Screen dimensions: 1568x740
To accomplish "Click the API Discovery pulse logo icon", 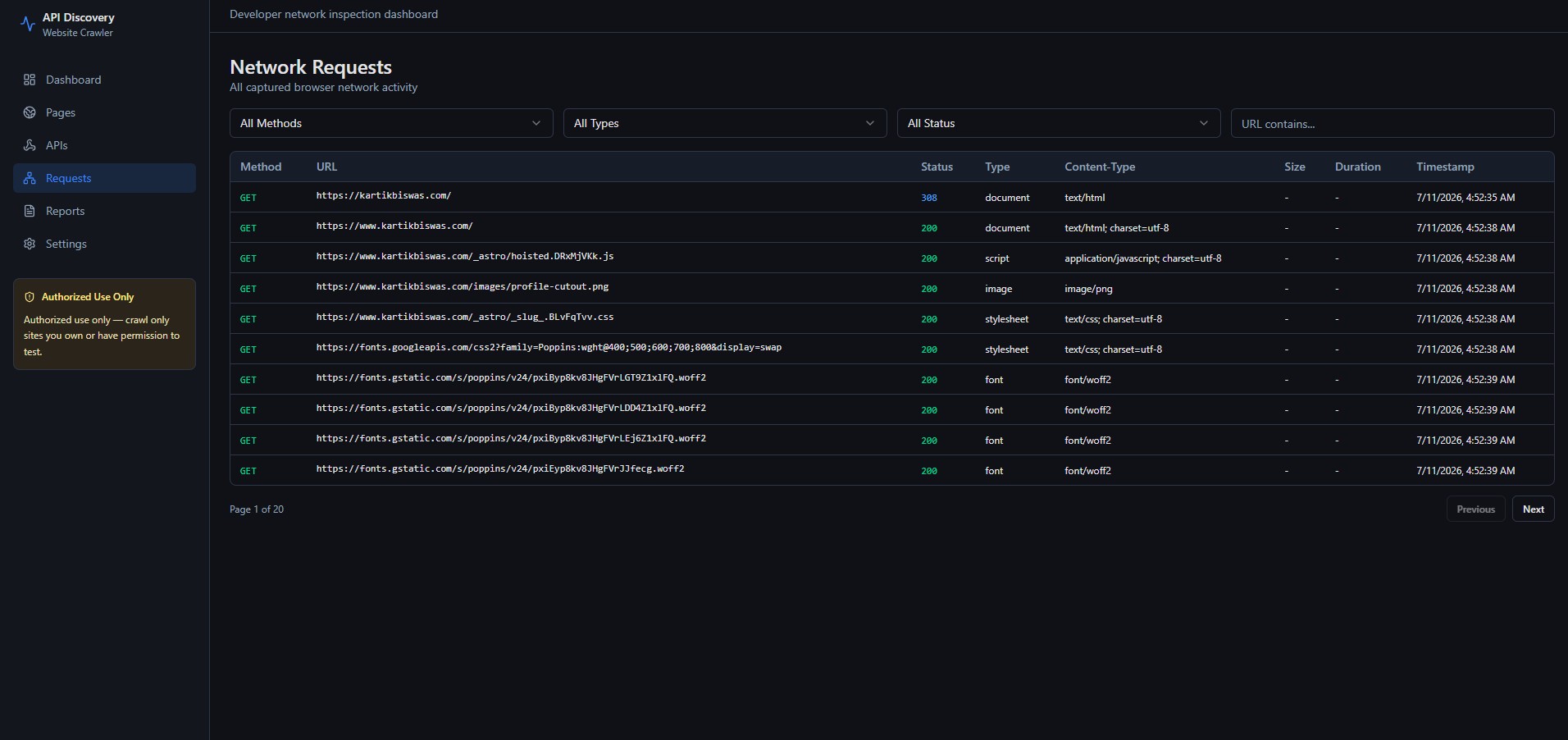I will [x=28, y=25].
